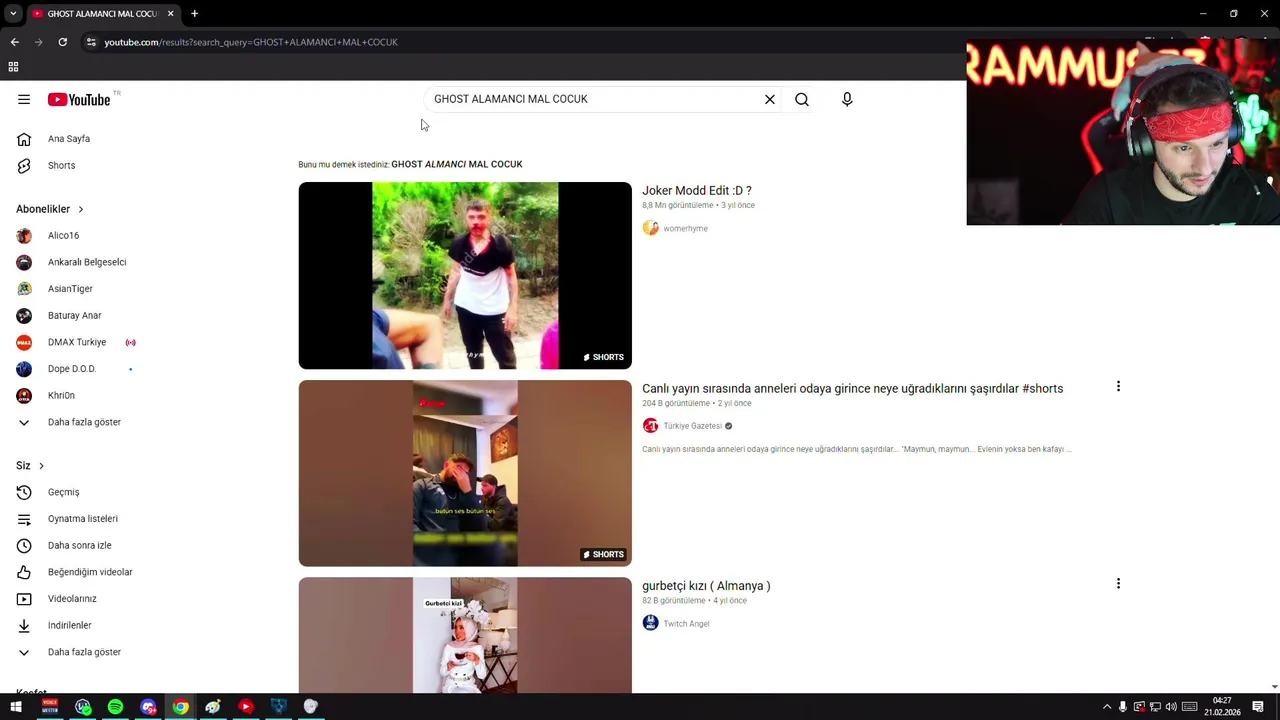
Task: Expand the Abonelikler section
Action: point(50,209)
